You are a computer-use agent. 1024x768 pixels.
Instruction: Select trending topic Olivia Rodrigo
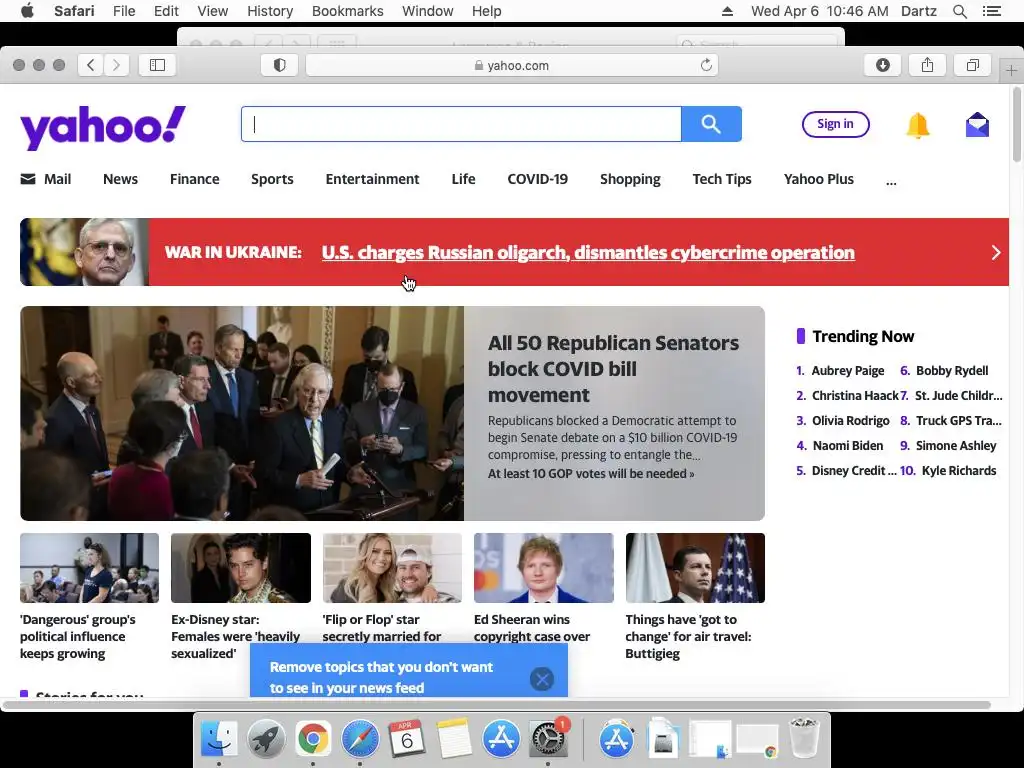(850, 421)
